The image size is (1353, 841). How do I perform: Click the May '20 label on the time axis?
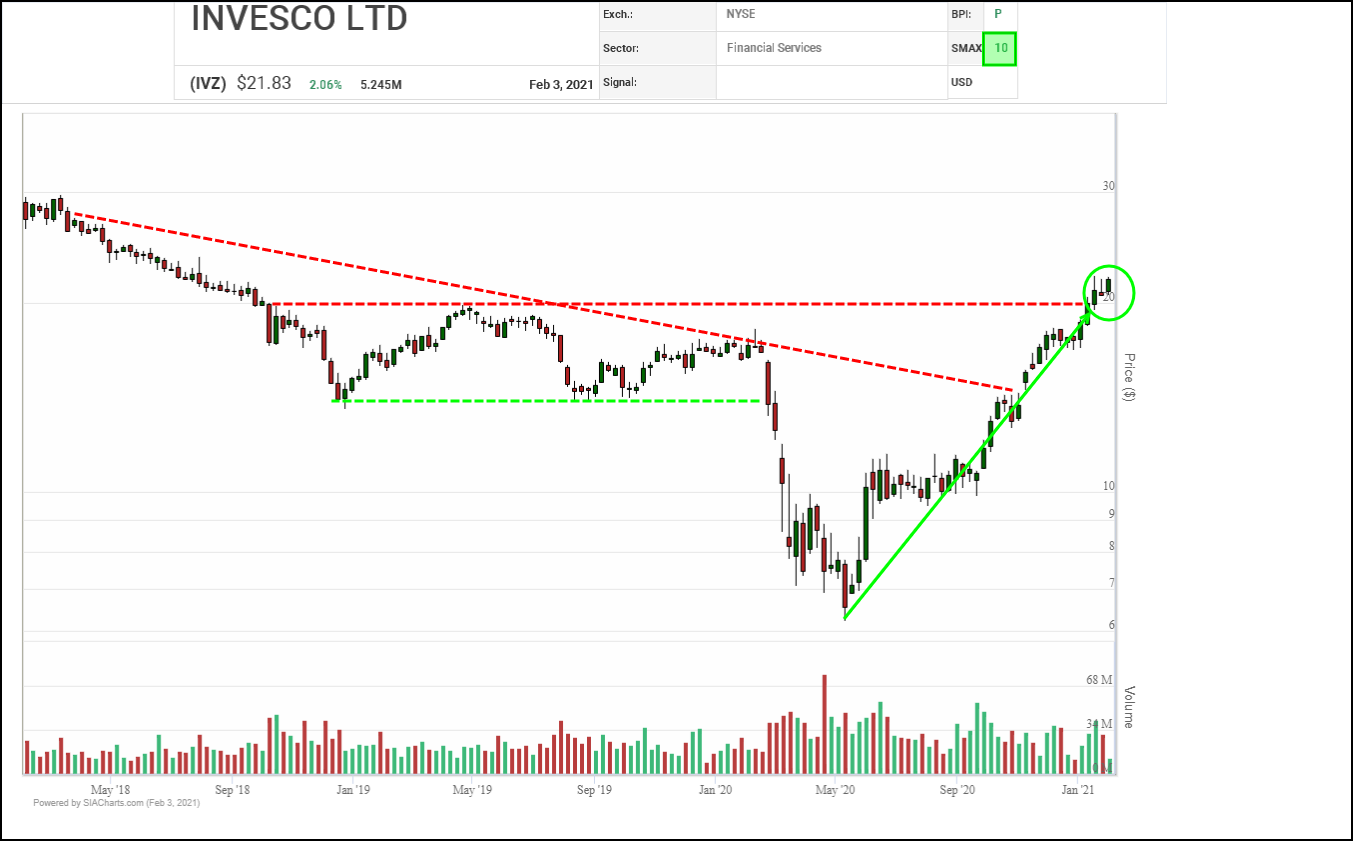click(x=835, y=790)
